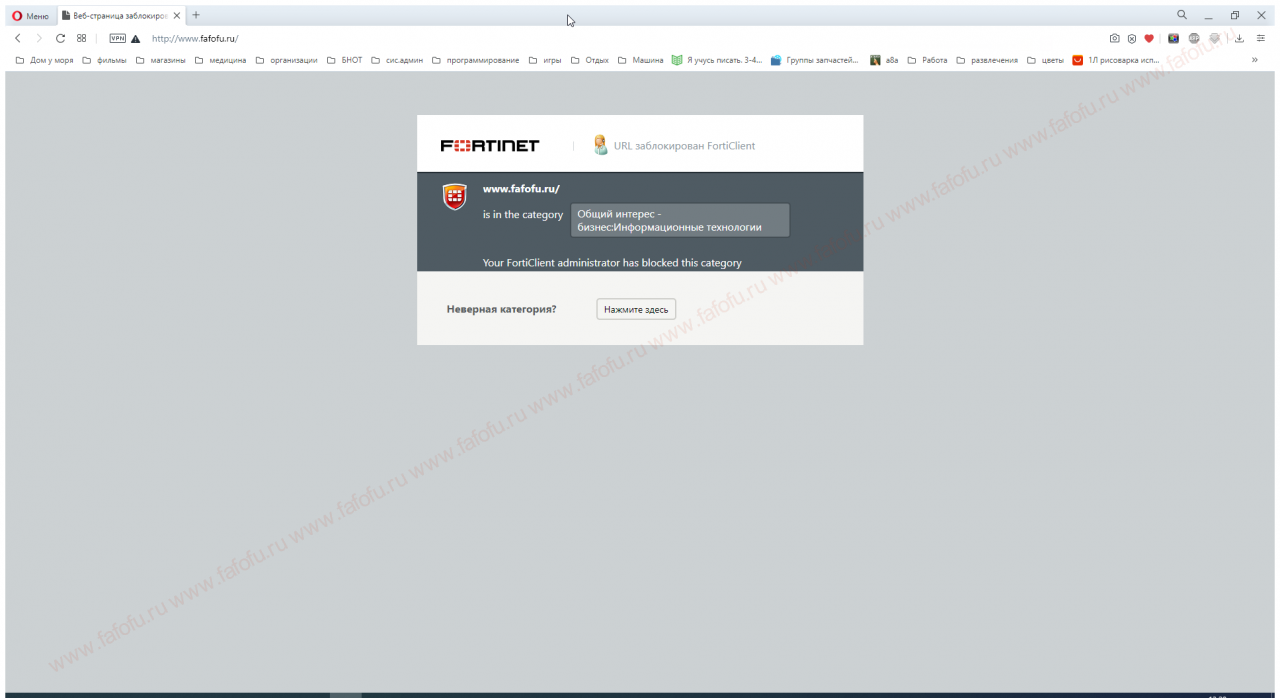Click the www.fafofu.ru/ blocked URL text
This screenshot has width=1280, height=698.
(x=521, y=189)
